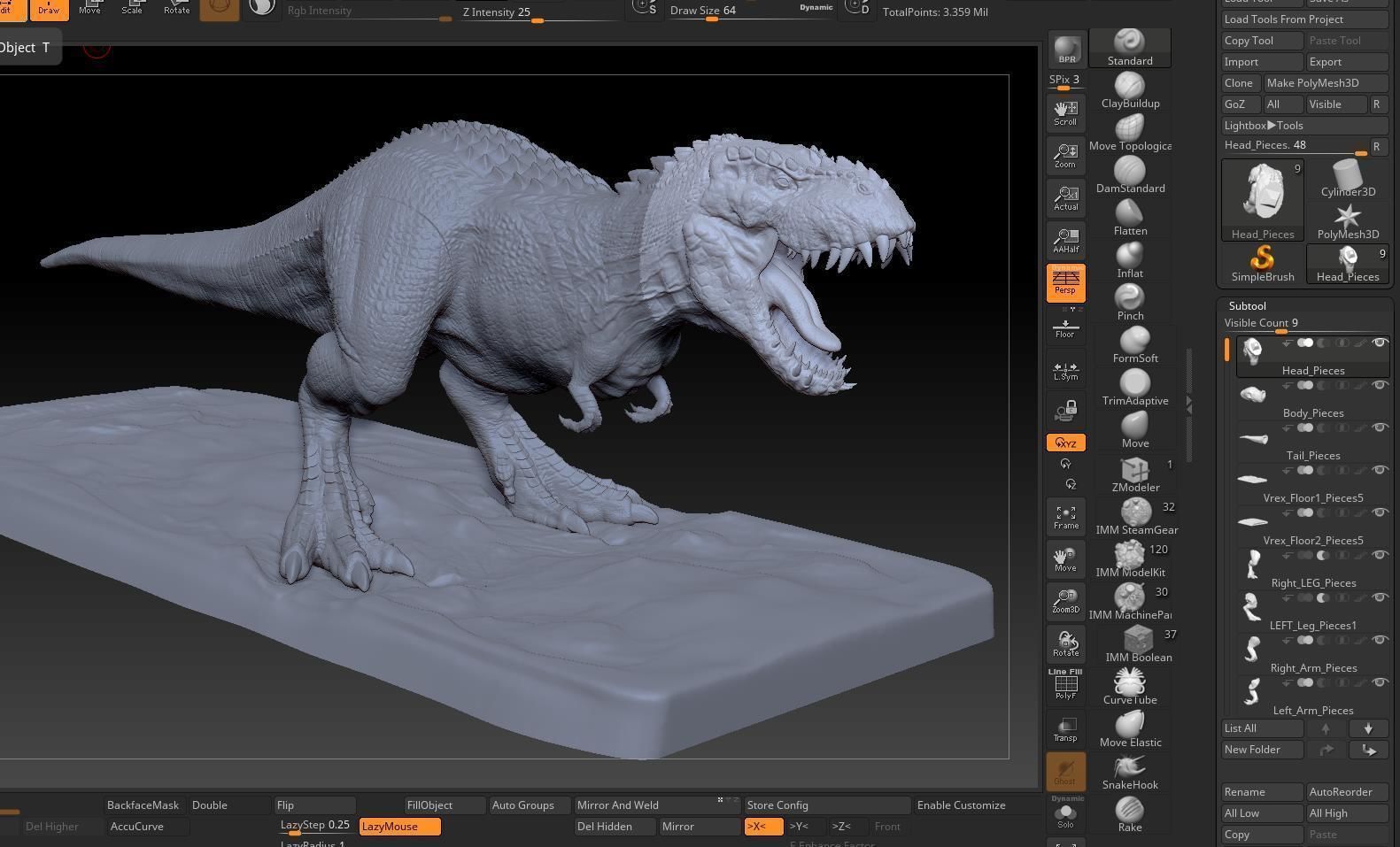Toggle Persp perspective mode
The height and width of the screenshot is (847, 1400).
coord(1065,283)
